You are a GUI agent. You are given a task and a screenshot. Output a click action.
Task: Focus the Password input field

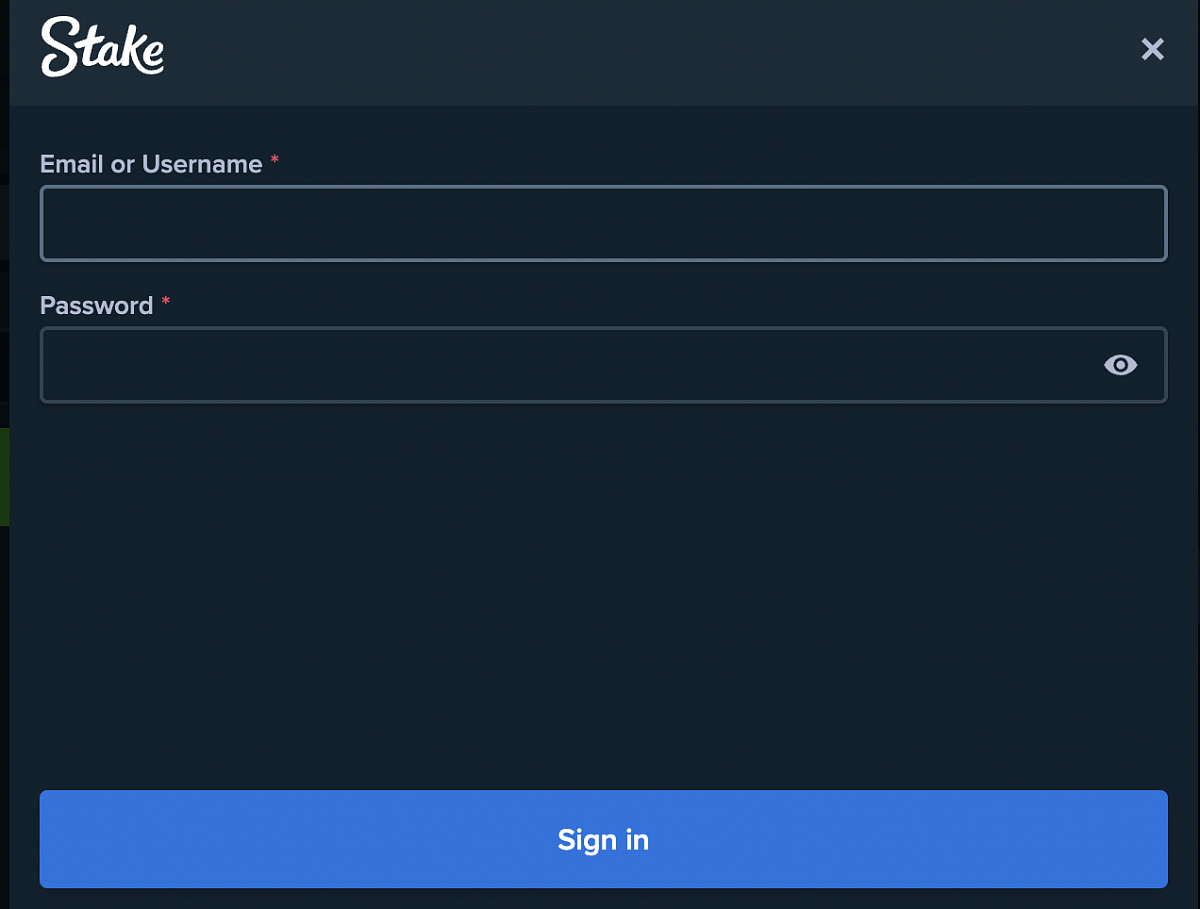560,365
